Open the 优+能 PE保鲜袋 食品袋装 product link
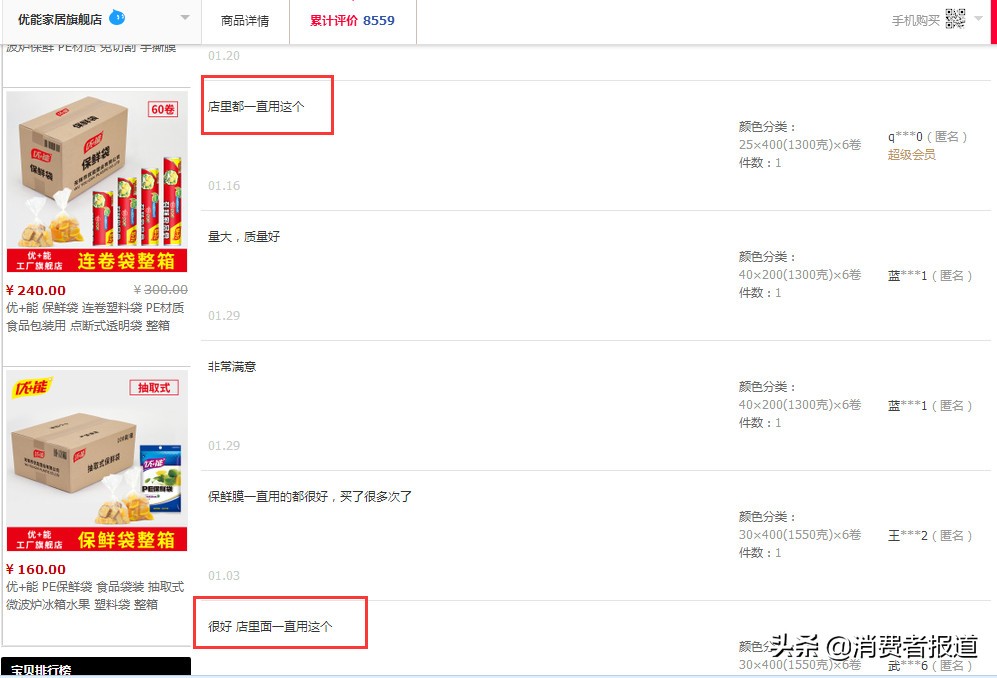Image resolution: width=997 pixels, height=678 pixels. tap(95, 595)
